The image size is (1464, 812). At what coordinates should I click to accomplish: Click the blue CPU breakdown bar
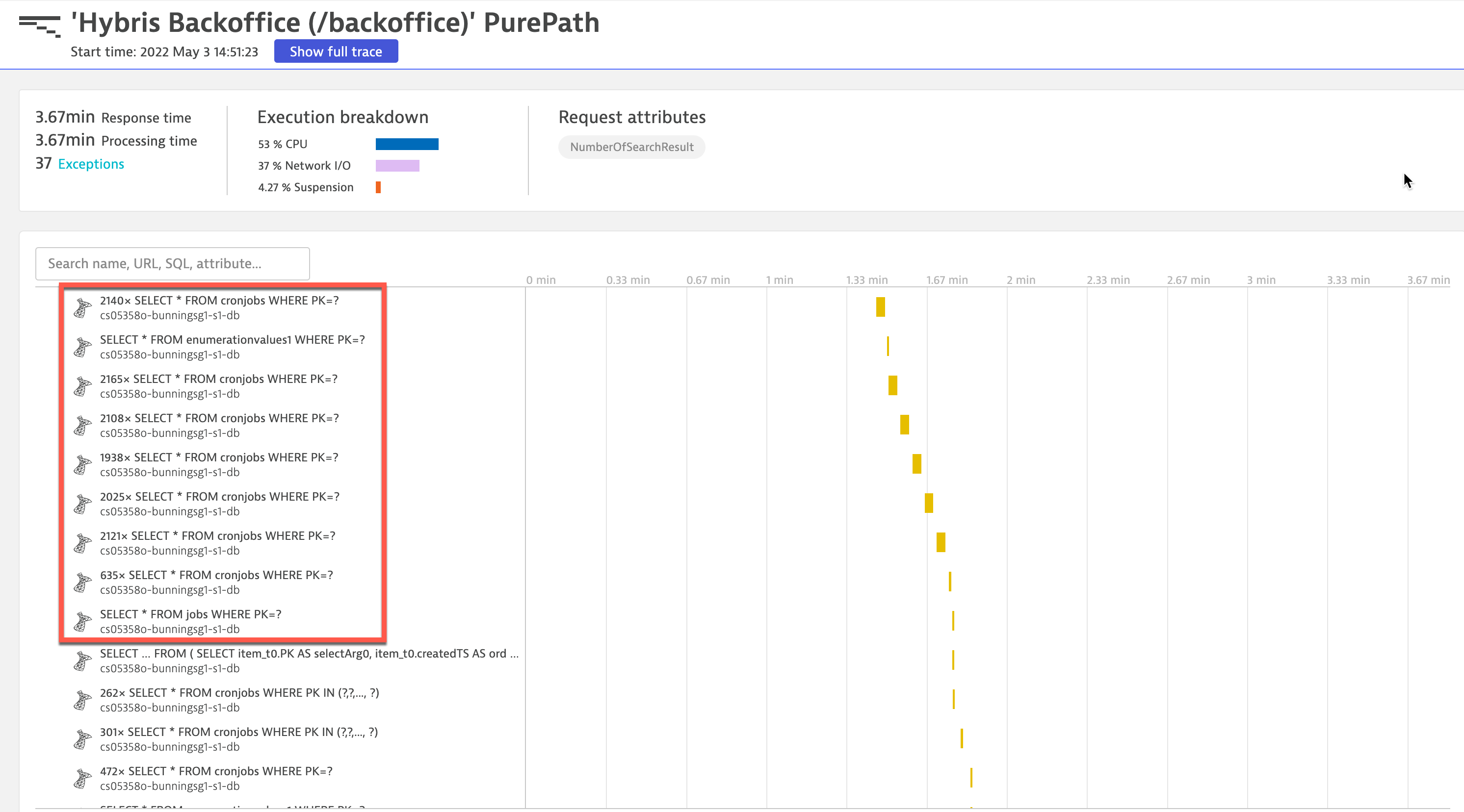click(407, 144)
